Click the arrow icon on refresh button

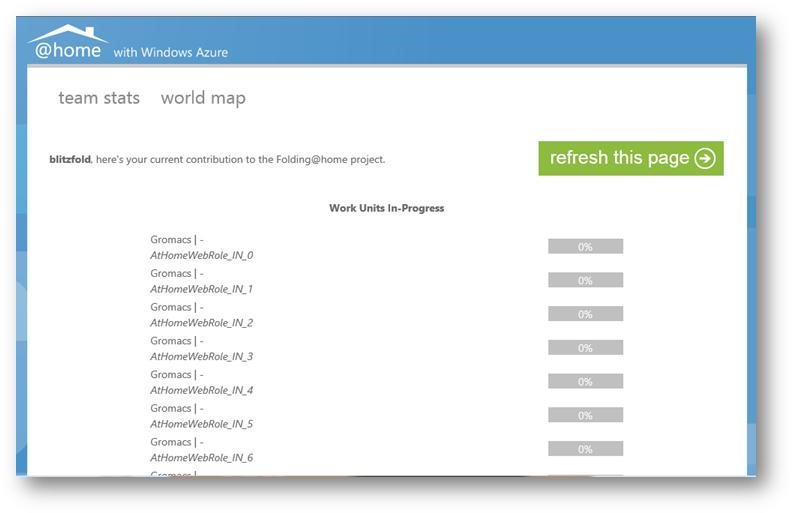pyautogui.click(x=705, y=159)
